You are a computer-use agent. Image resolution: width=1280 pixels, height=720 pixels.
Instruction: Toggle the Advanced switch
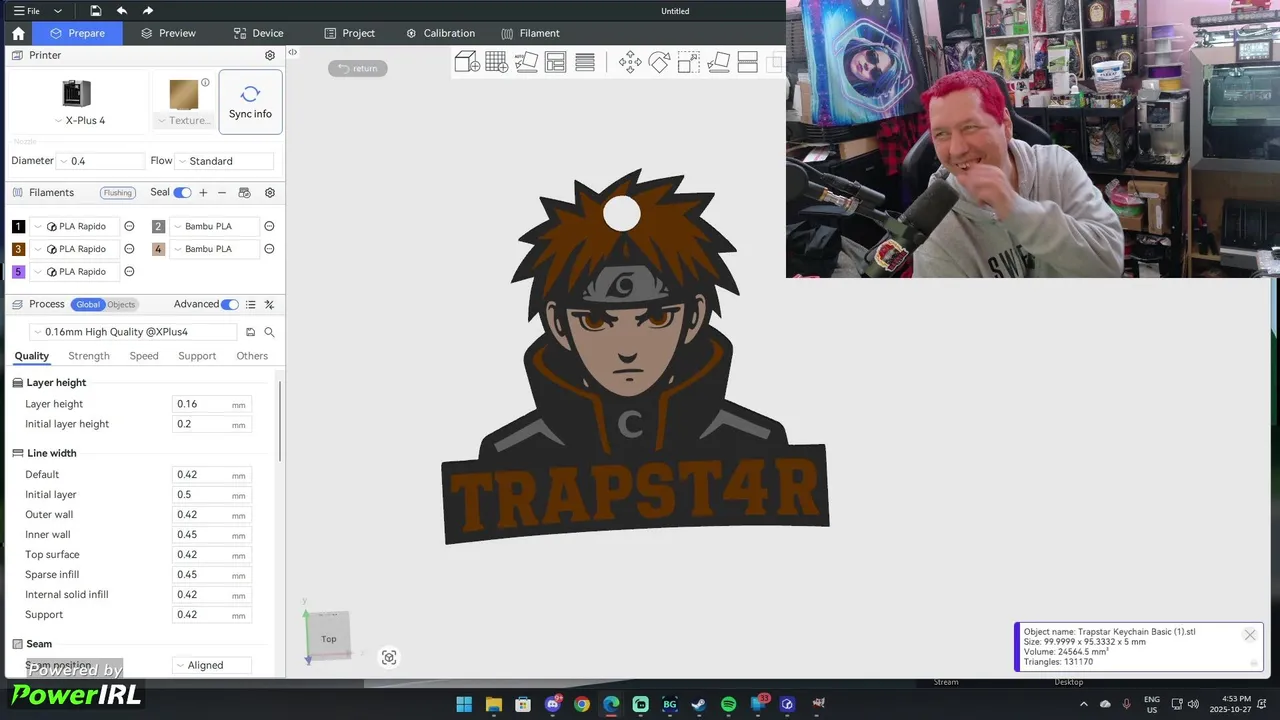tap(230, 305)
